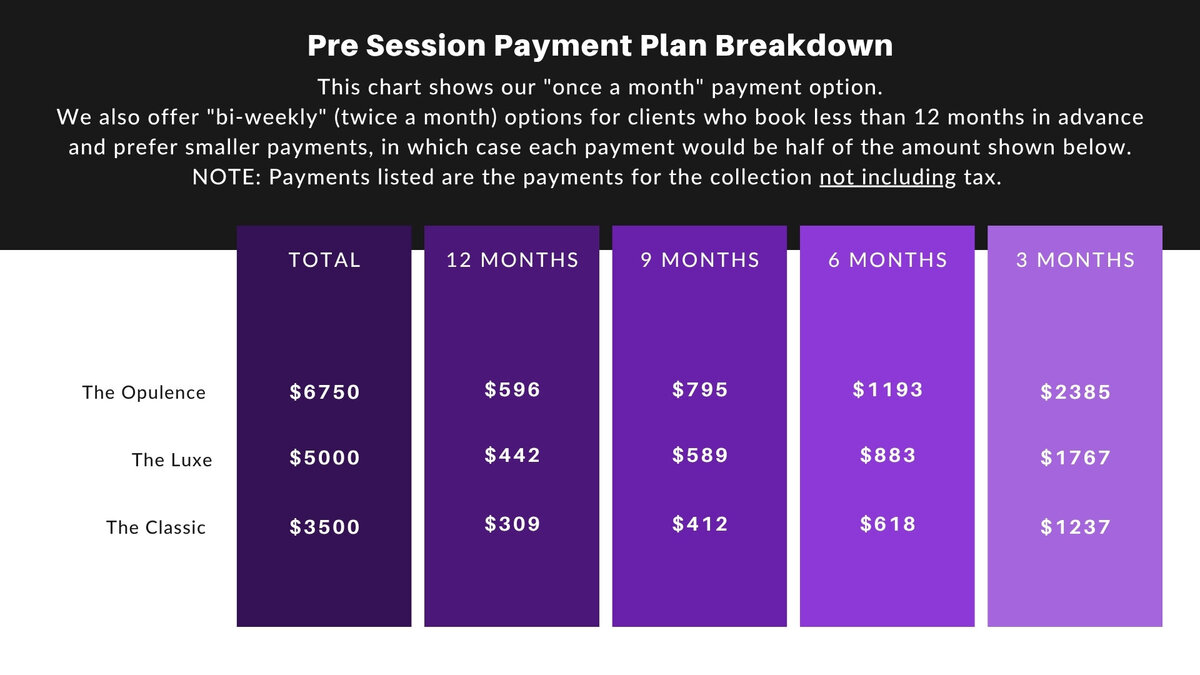This screenshot has width=1200, height=675.
Task: Click the Pre Session Payment Plan Breakdown title
Action: click(x=599, y=46)
